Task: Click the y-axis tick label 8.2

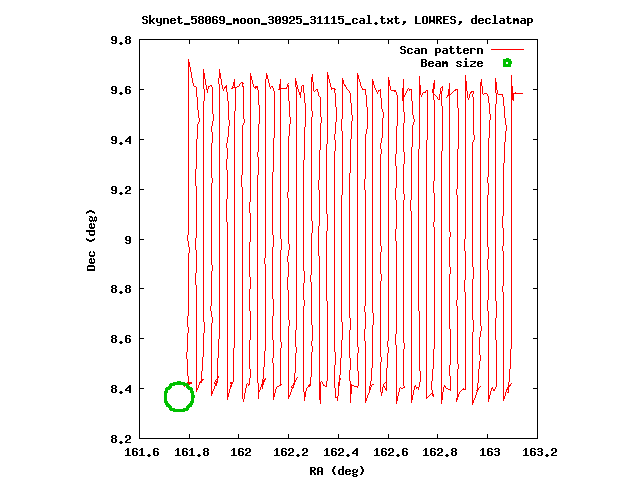Action: (x=121, y=439)
